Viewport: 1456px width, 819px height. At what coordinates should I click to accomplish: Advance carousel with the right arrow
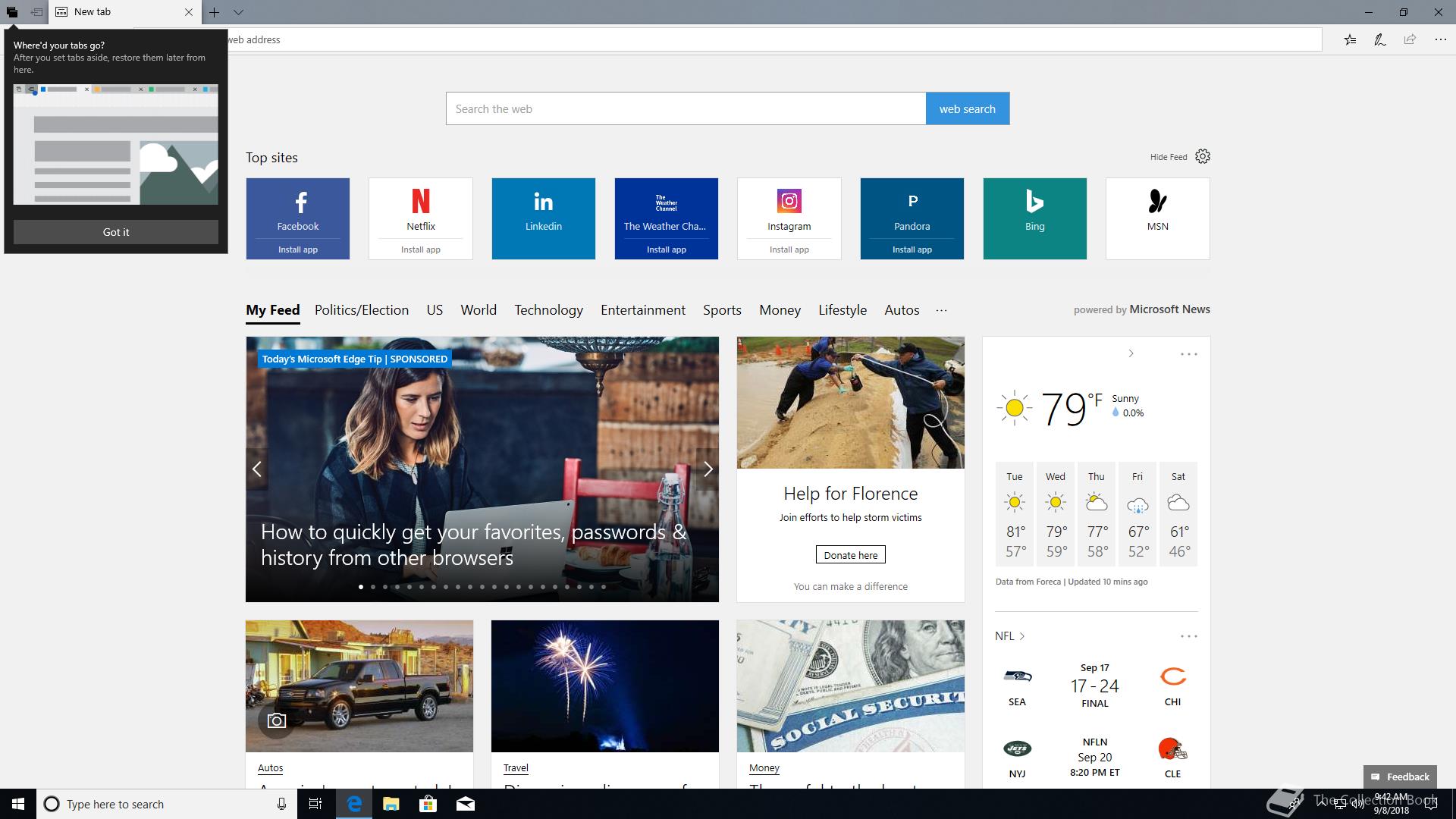(x=708, y=469)
